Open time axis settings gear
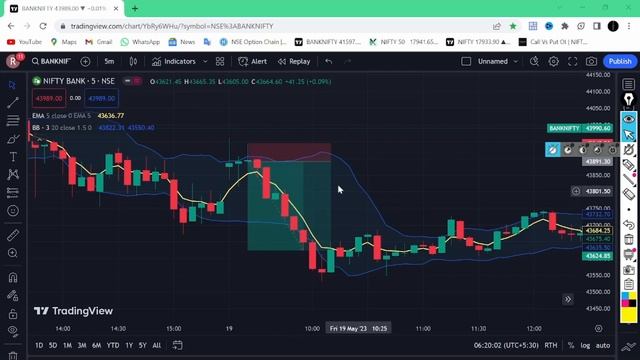Screen dimensions: 640x360 click(x=598, y=329)
